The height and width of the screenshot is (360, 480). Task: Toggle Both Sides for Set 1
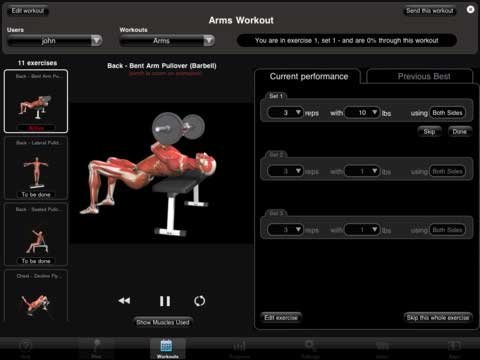pos(447,113)
